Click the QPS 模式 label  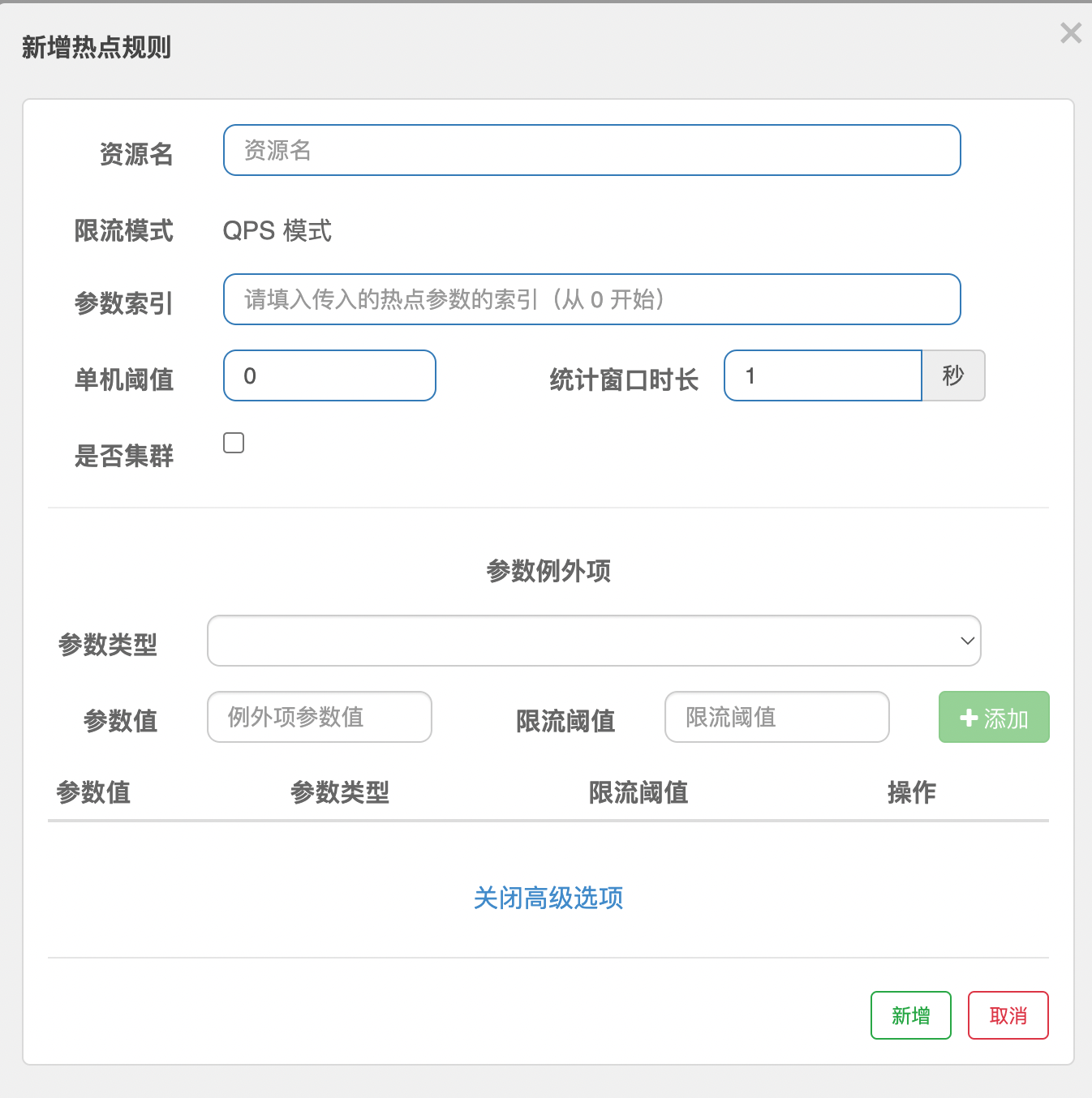tap(277, 231)
